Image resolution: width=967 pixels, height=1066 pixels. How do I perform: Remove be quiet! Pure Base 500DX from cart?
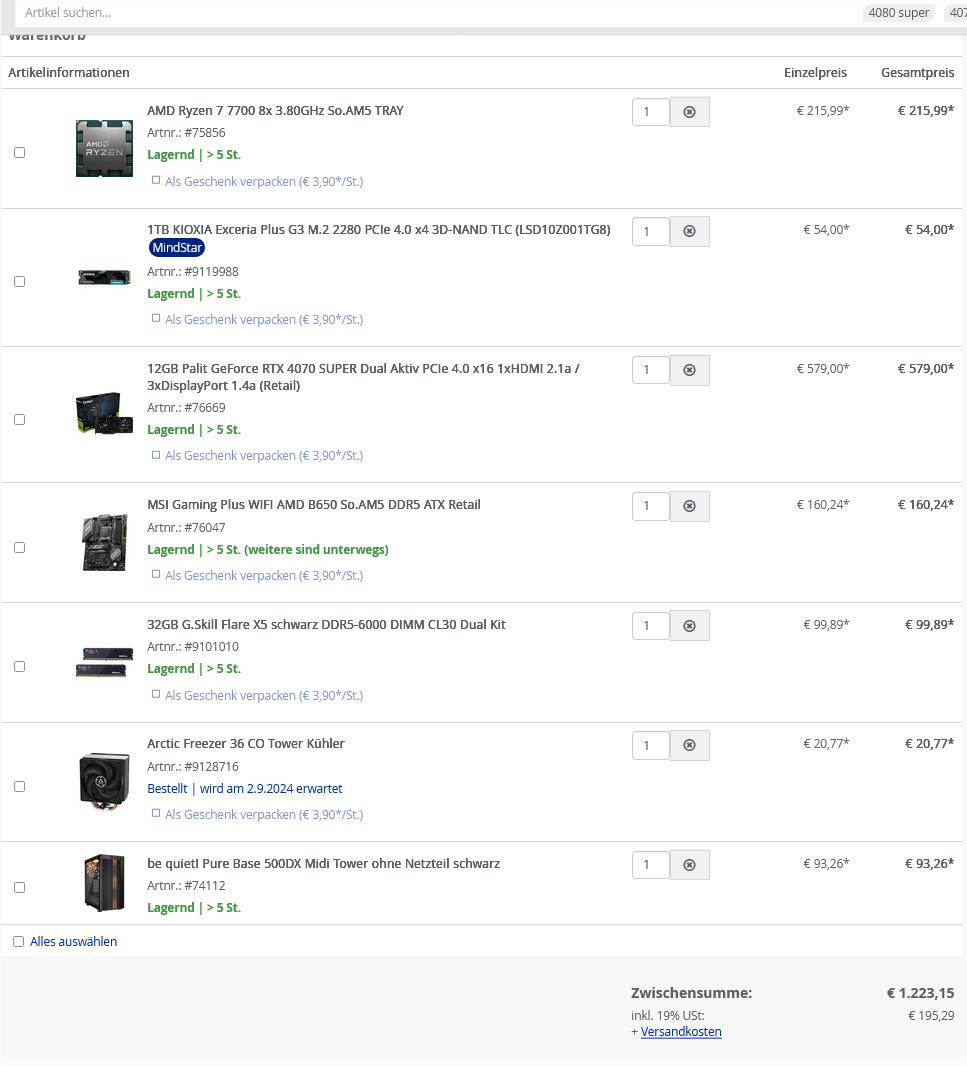click(690, 865)
